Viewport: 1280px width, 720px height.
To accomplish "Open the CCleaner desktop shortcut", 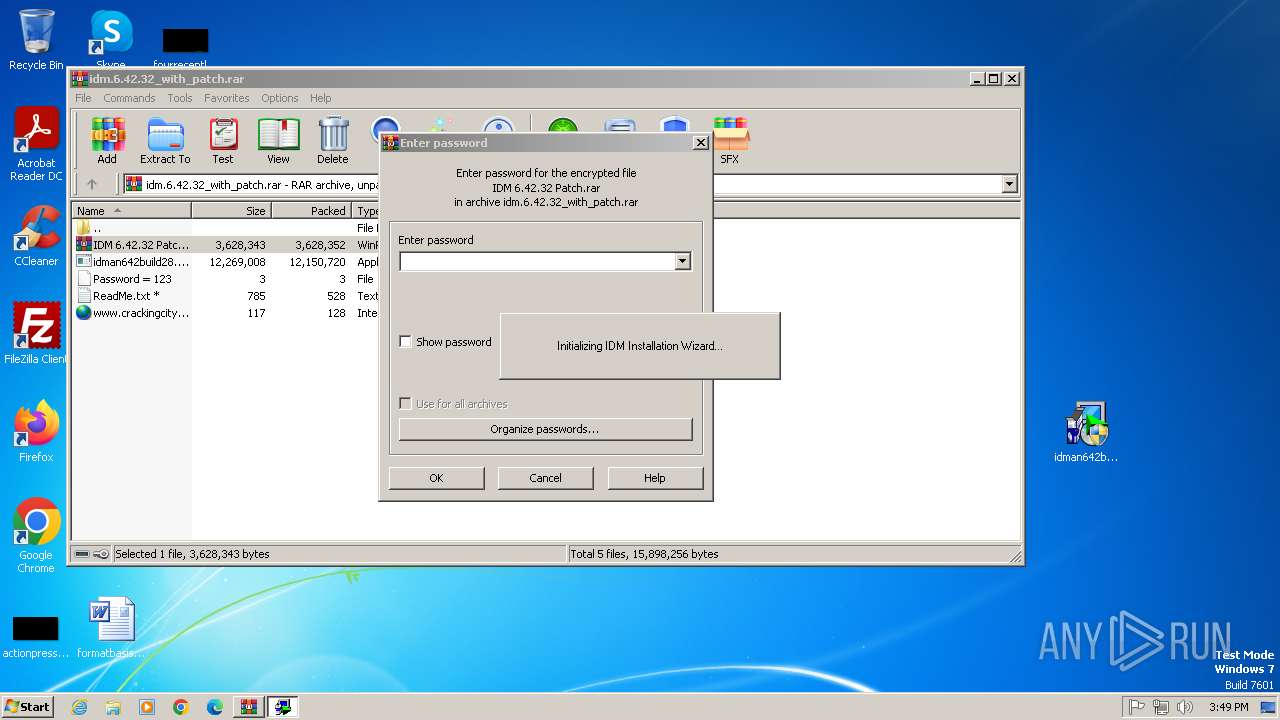I will coord(36,236).
